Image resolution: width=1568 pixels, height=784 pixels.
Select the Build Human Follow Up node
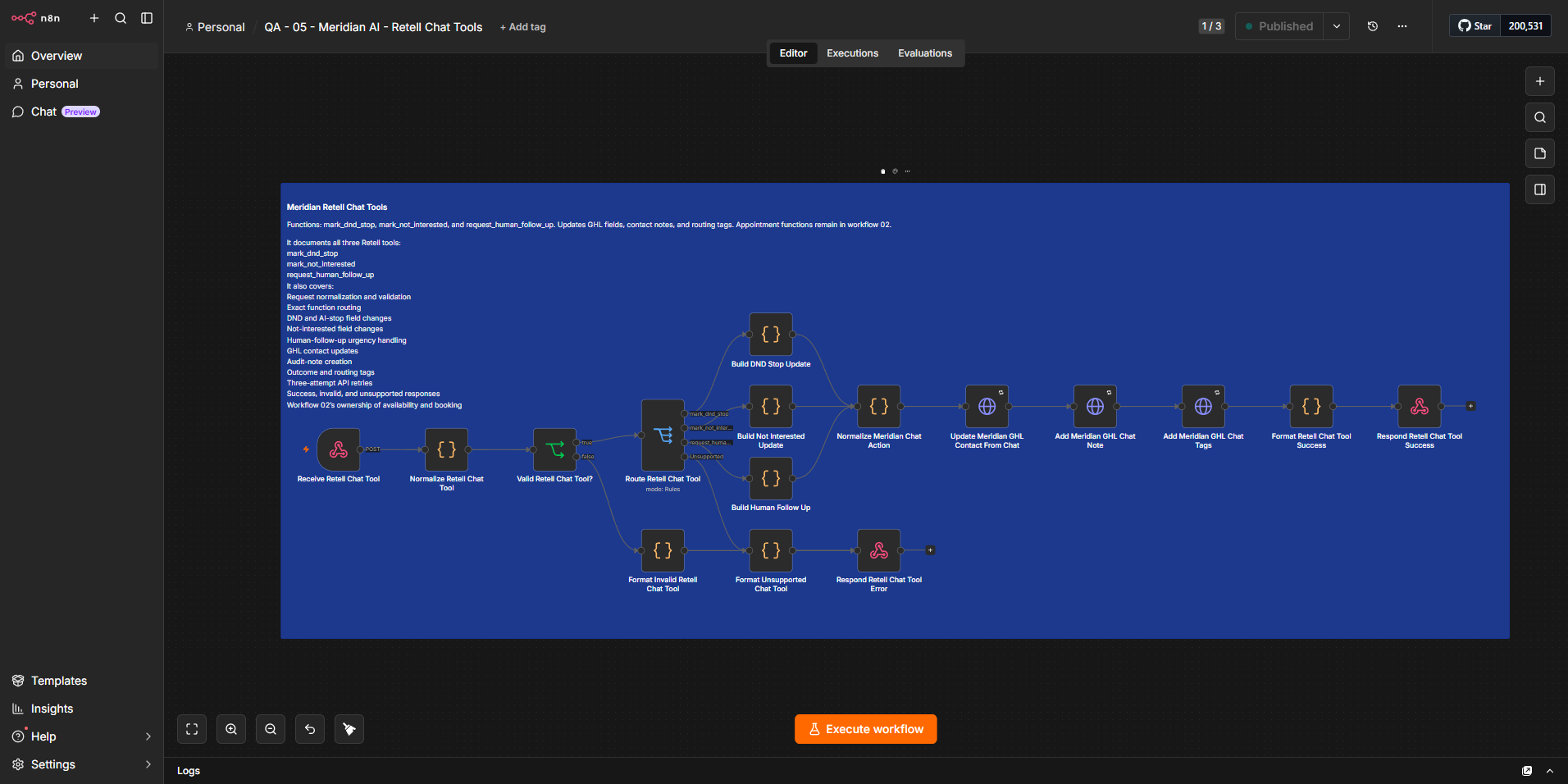click(771, 478)
